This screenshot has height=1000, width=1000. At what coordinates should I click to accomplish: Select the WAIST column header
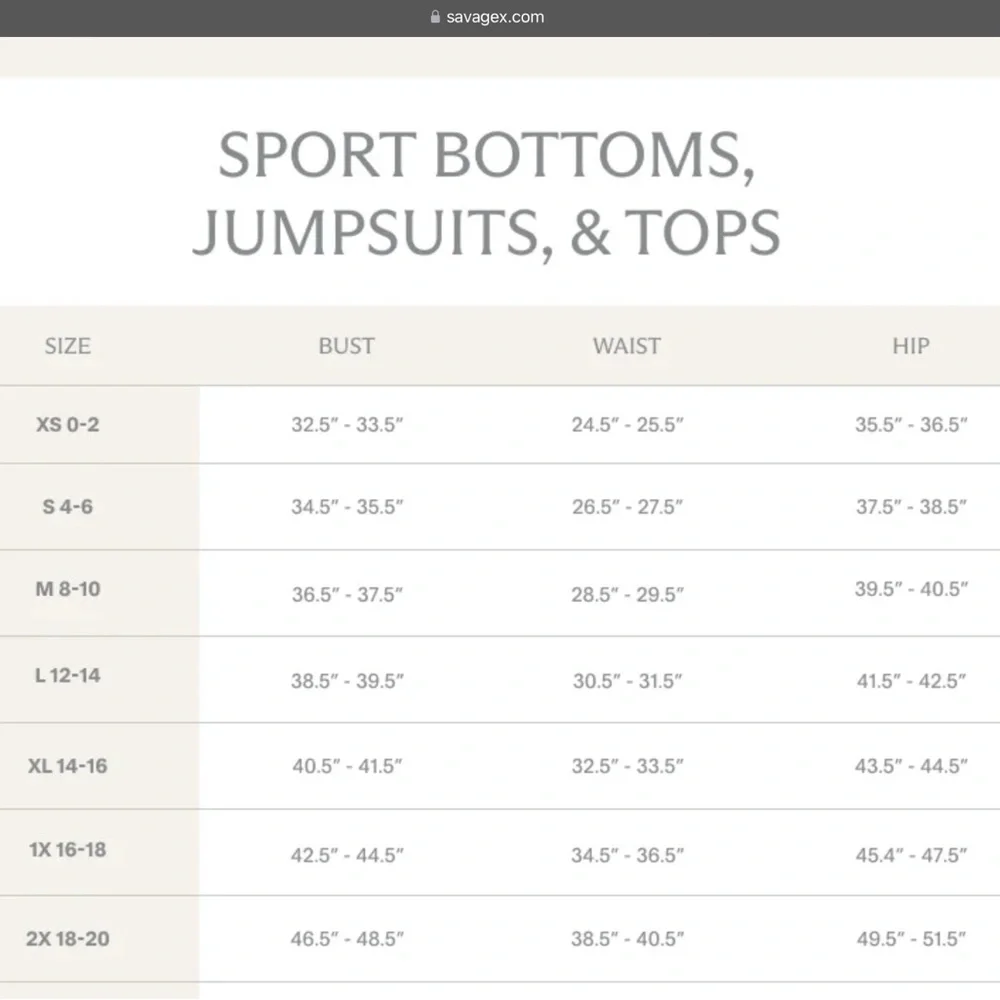(627, 346)
